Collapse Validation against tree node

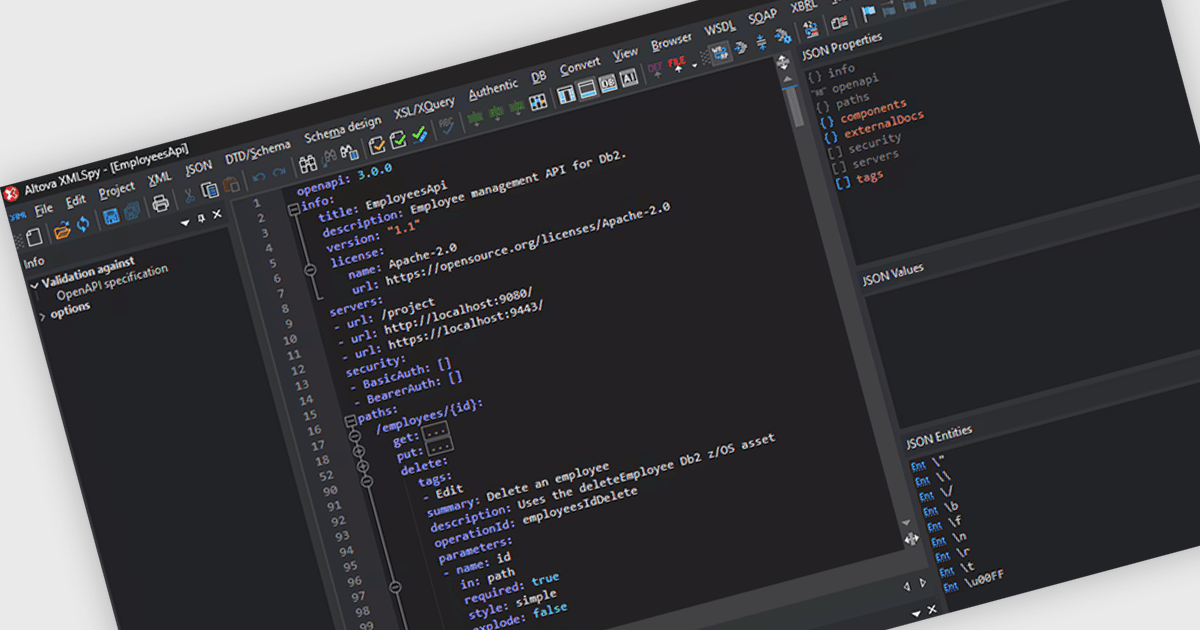(x=35, y=286)
